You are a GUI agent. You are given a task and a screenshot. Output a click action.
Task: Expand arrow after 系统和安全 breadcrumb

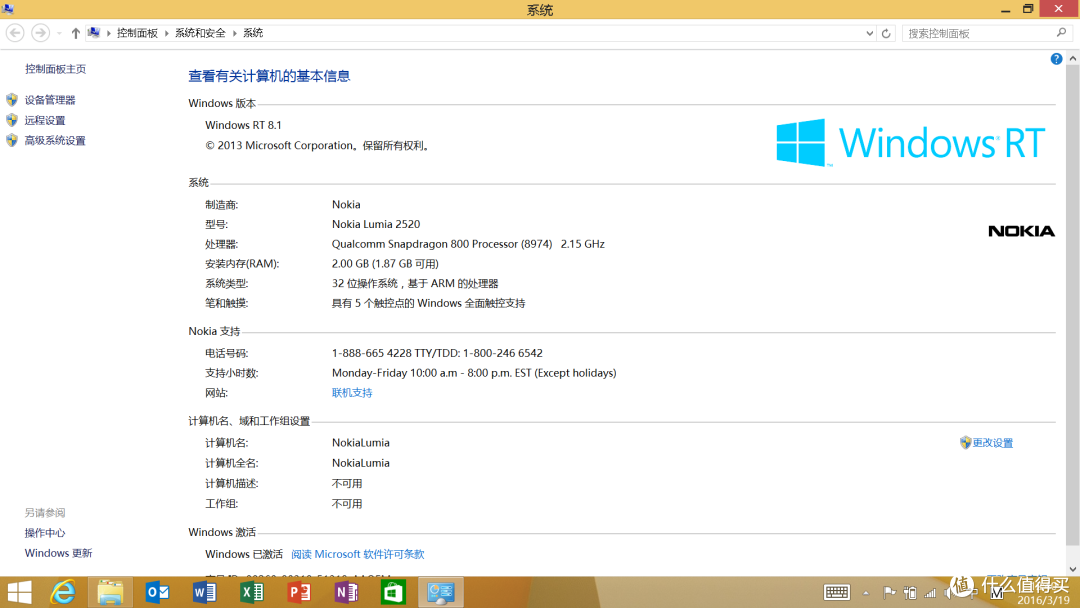(x=234, y=33)
